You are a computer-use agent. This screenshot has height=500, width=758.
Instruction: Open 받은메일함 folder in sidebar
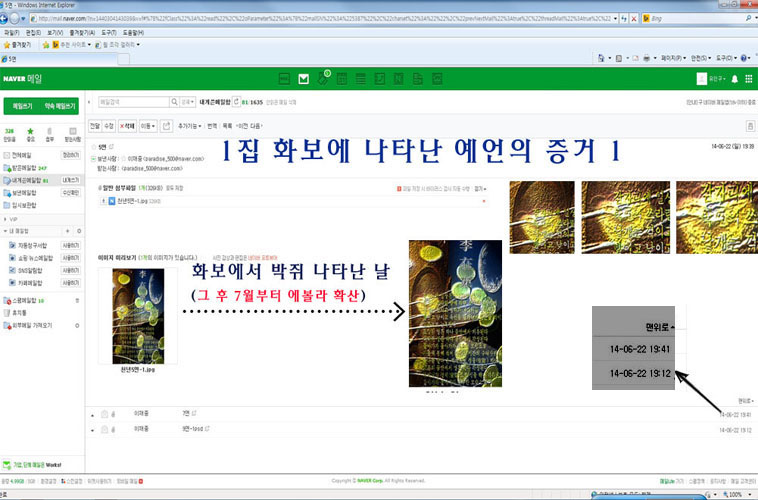pos(29,169)
